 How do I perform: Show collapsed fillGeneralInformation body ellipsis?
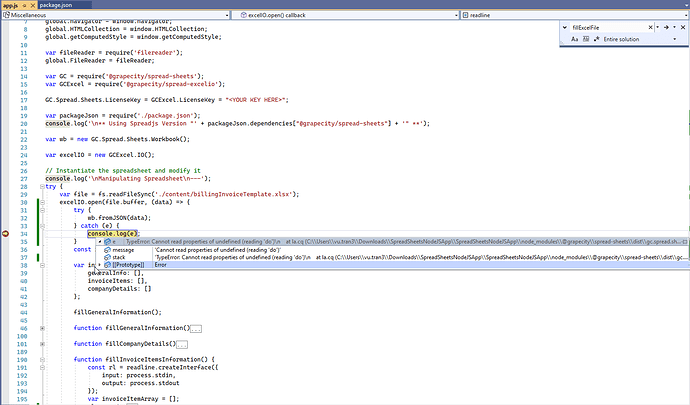(x=196, y=329)
